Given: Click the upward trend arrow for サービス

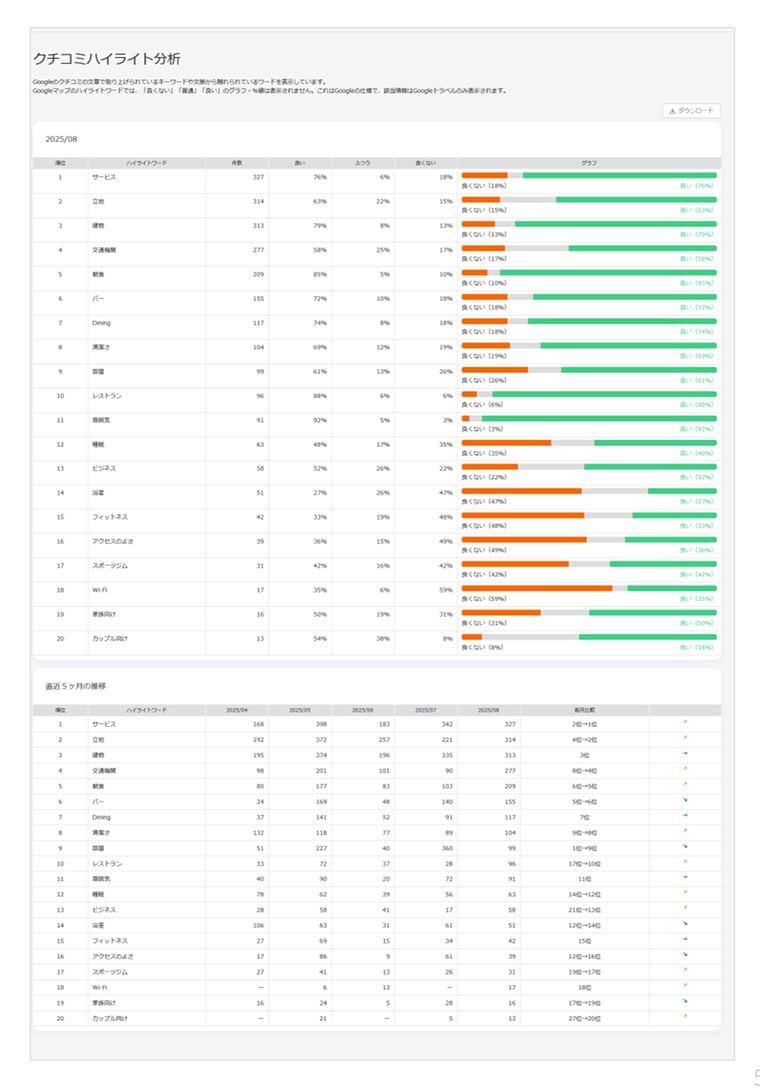Looking at the screenshot, I should pyautogui.click(x=685, y=724).
